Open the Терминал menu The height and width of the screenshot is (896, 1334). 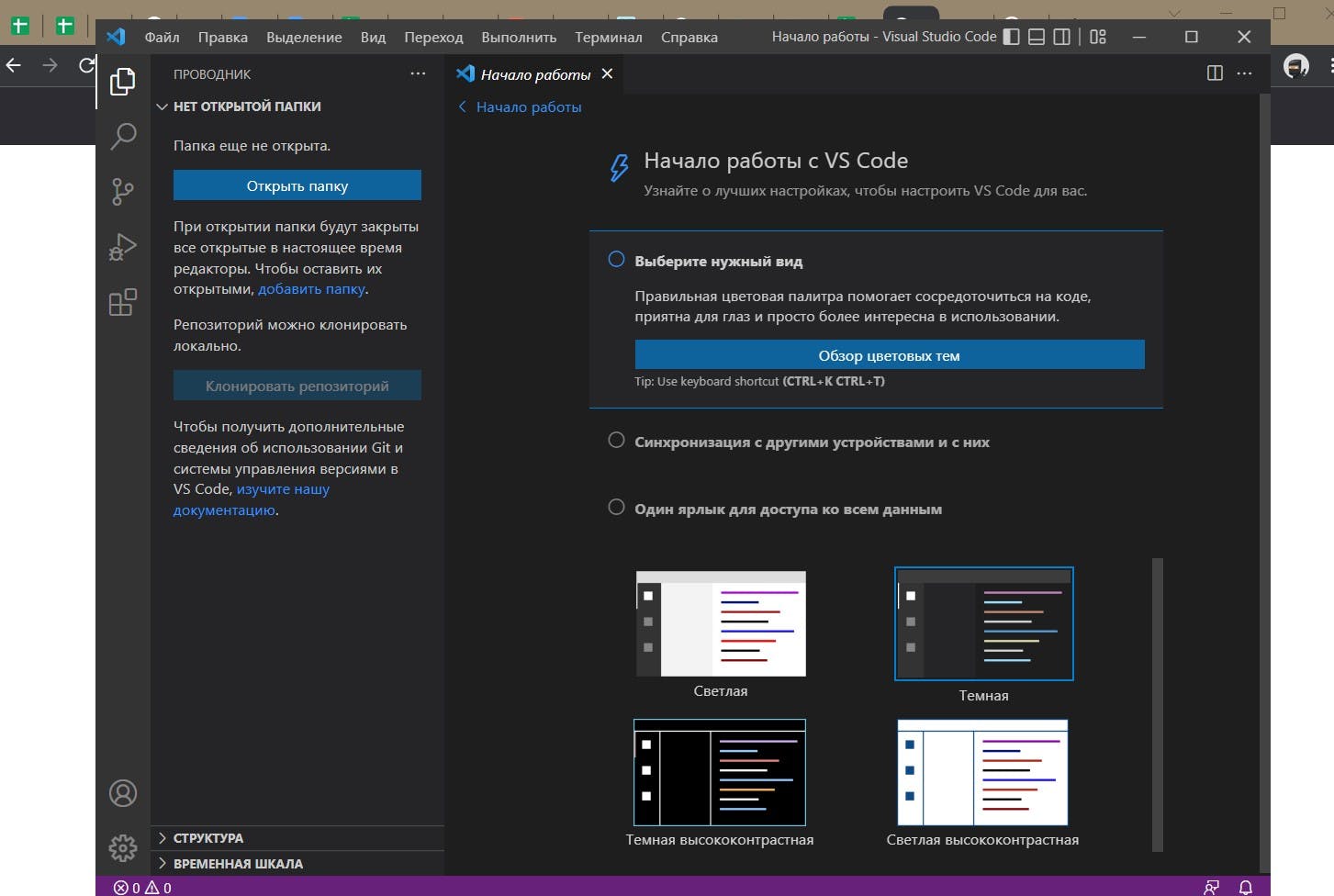point(609,37)
